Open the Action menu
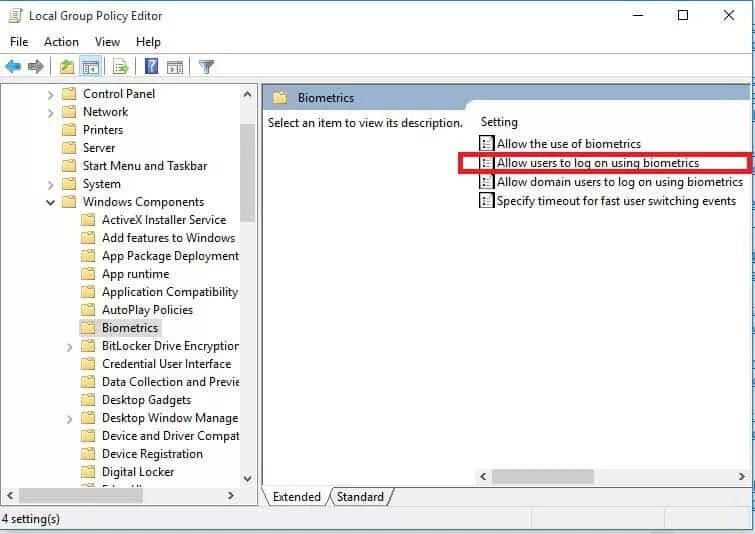The image size is (755, 534). tap(61, 42)
